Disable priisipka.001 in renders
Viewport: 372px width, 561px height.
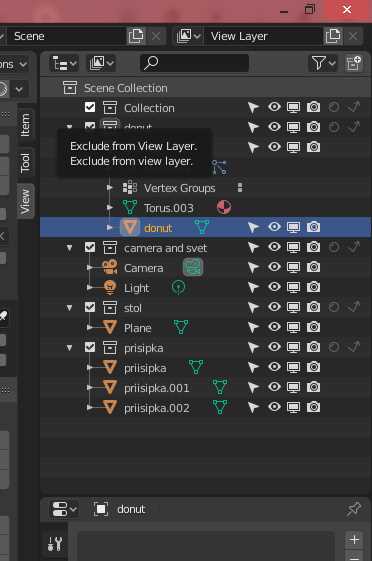click(x=313, y=387)
